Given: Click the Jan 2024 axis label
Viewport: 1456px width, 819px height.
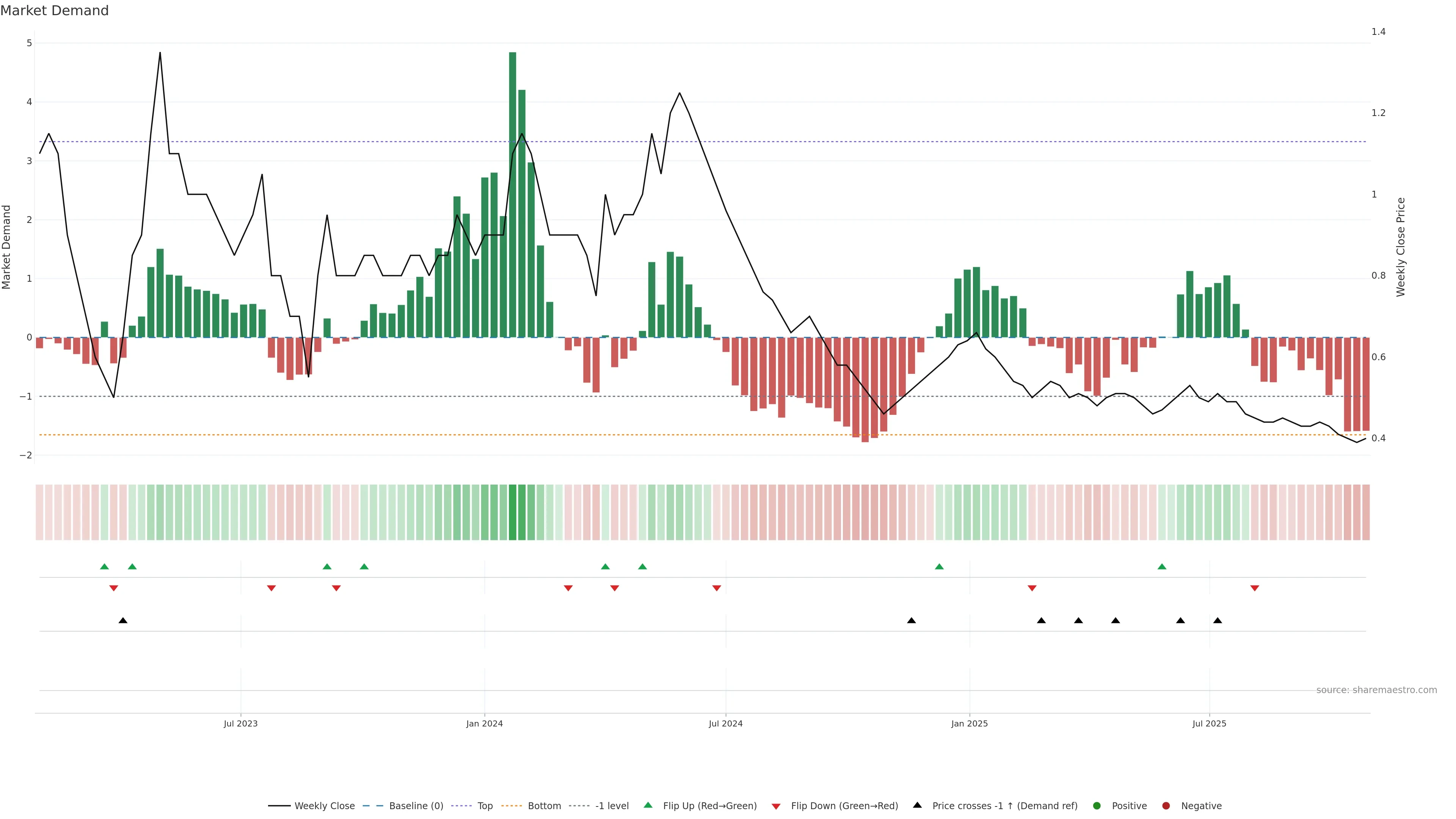Looking at the screenshot, I should 485,723.
